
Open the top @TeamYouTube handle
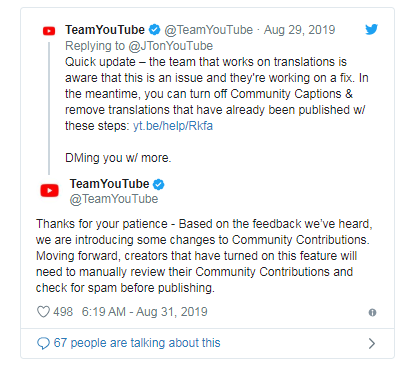(x=209, y=30)
